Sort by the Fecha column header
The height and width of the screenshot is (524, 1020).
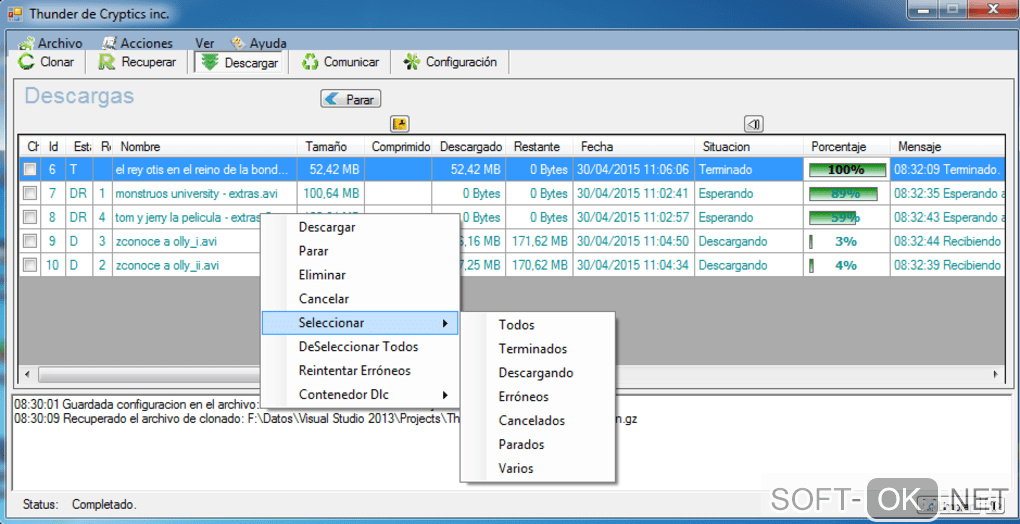(x=634, y=147)
